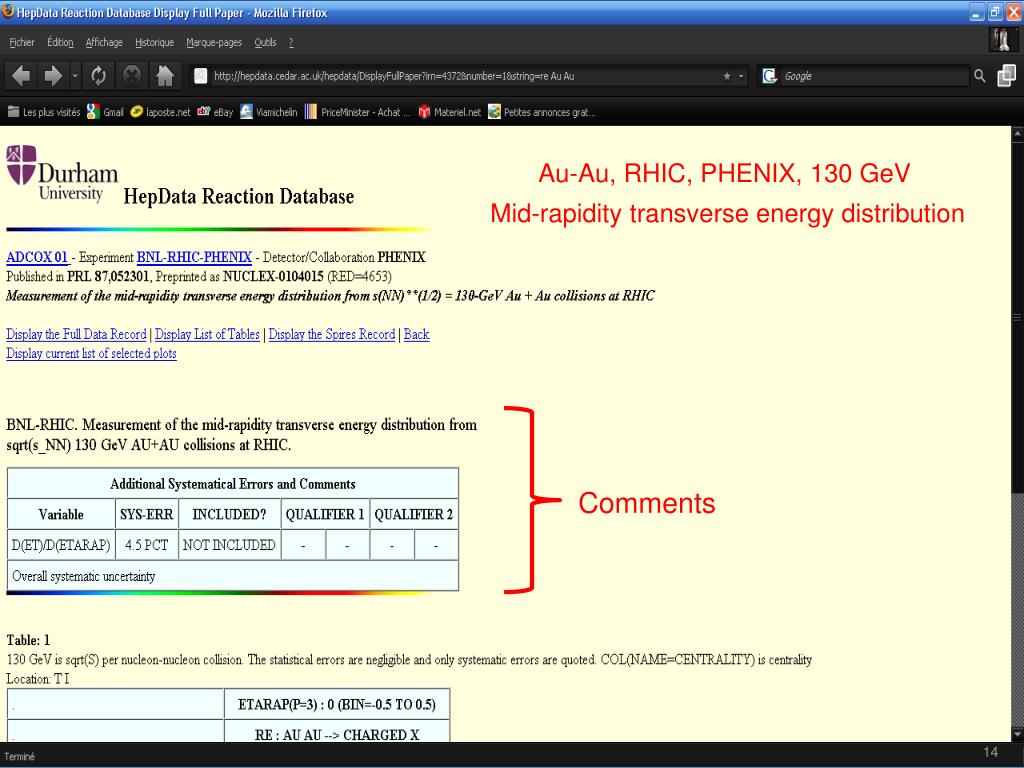Open the Fichier menu
The width and height of the screenshot is (1024, 768).
[22, 42]
